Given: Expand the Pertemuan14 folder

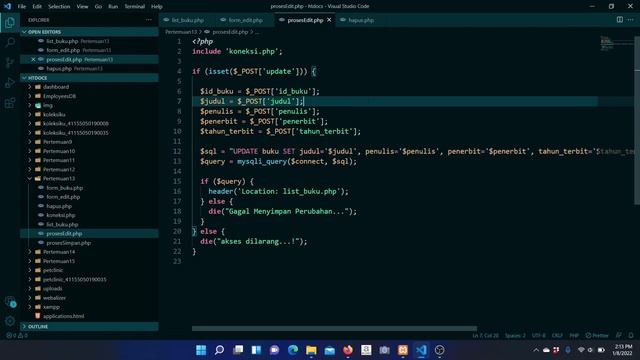Looking at the screenshot, I should (x=30, y=252).
